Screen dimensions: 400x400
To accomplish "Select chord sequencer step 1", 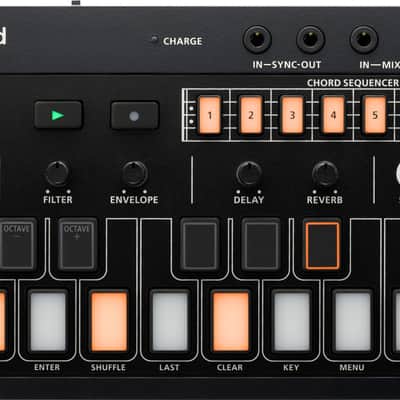I will click(210, 115).
